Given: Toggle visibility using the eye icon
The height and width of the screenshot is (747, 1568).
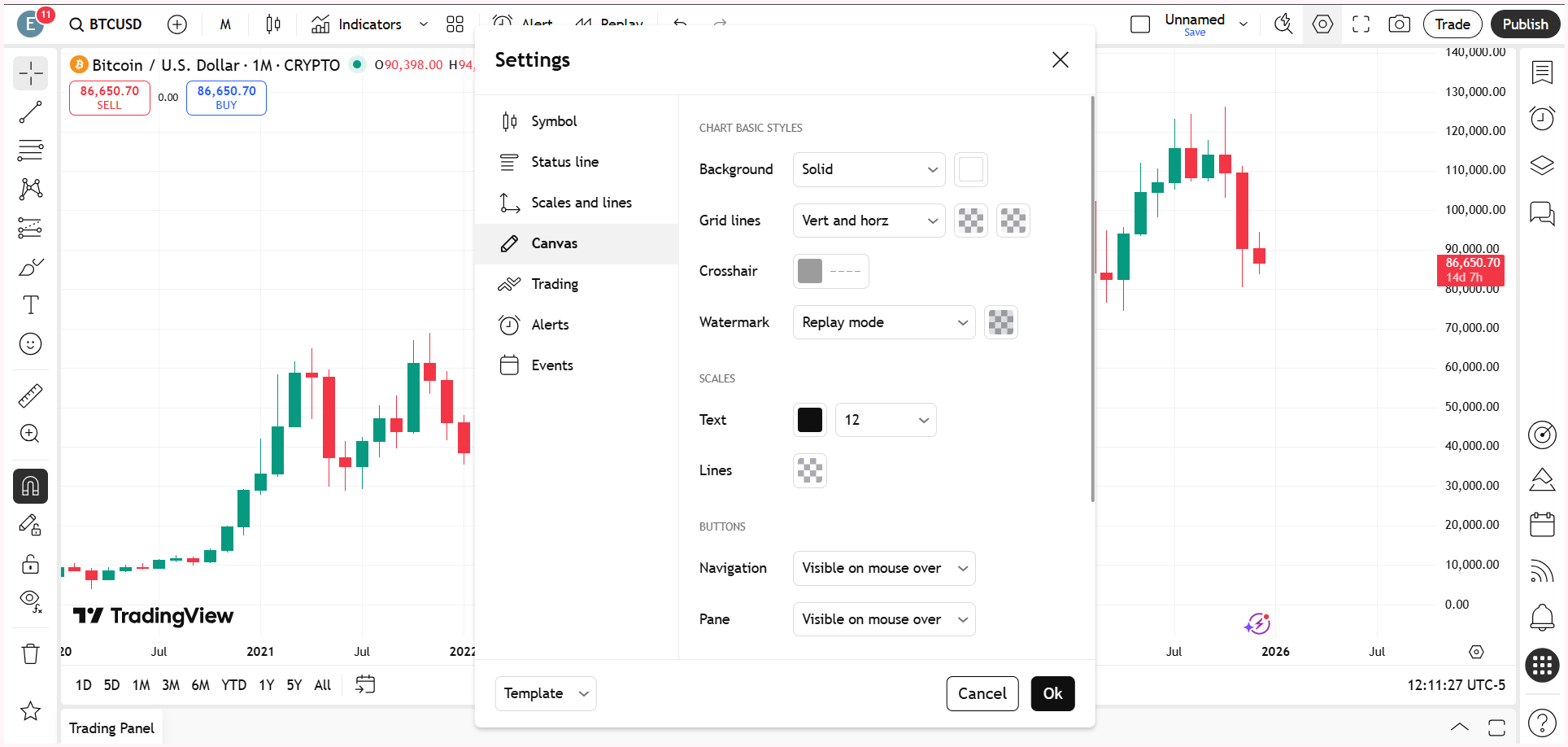Looking at the screenshot, I should tap(30, 601).
